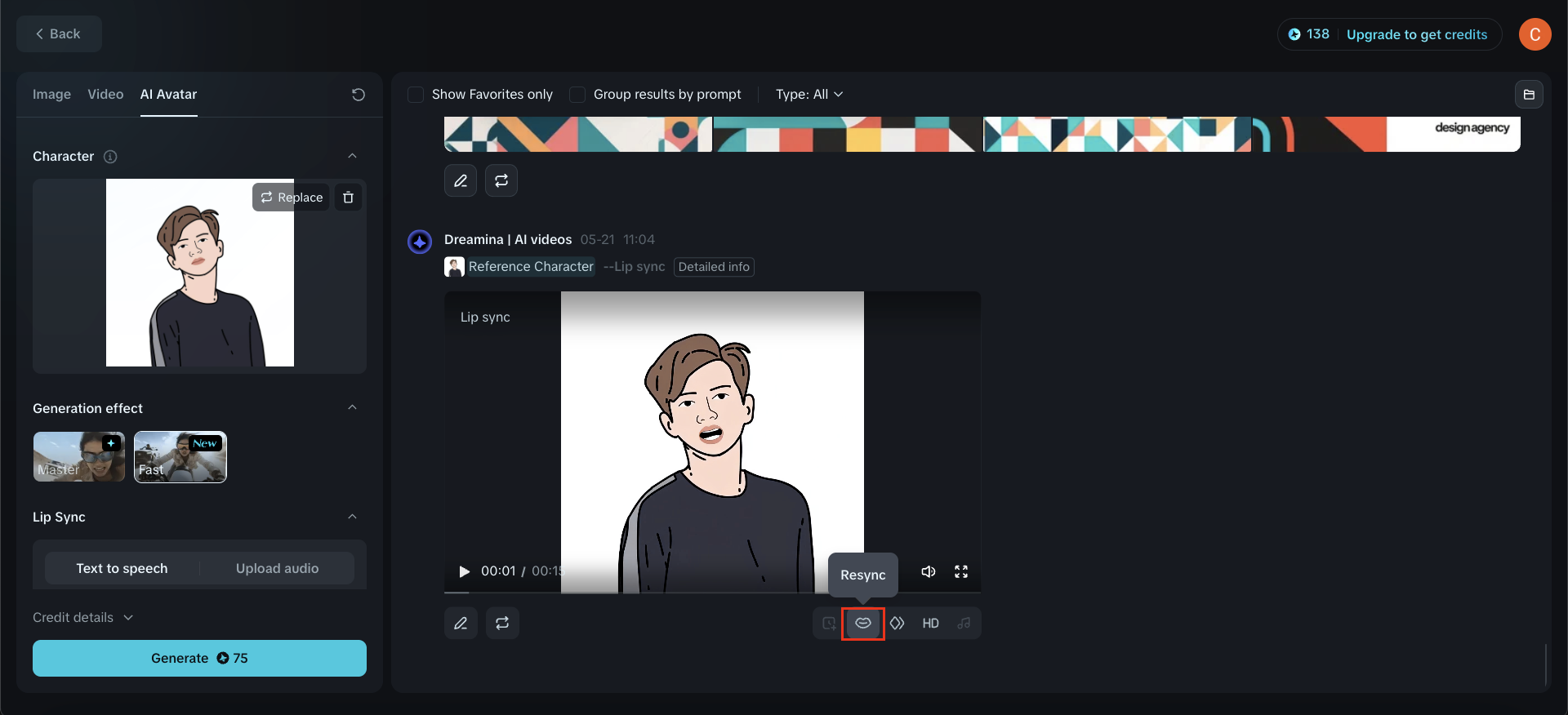Click the Reference Character tag
Image resolution: width=1568 pixels, height=715 pixels.
coord(531,267)
